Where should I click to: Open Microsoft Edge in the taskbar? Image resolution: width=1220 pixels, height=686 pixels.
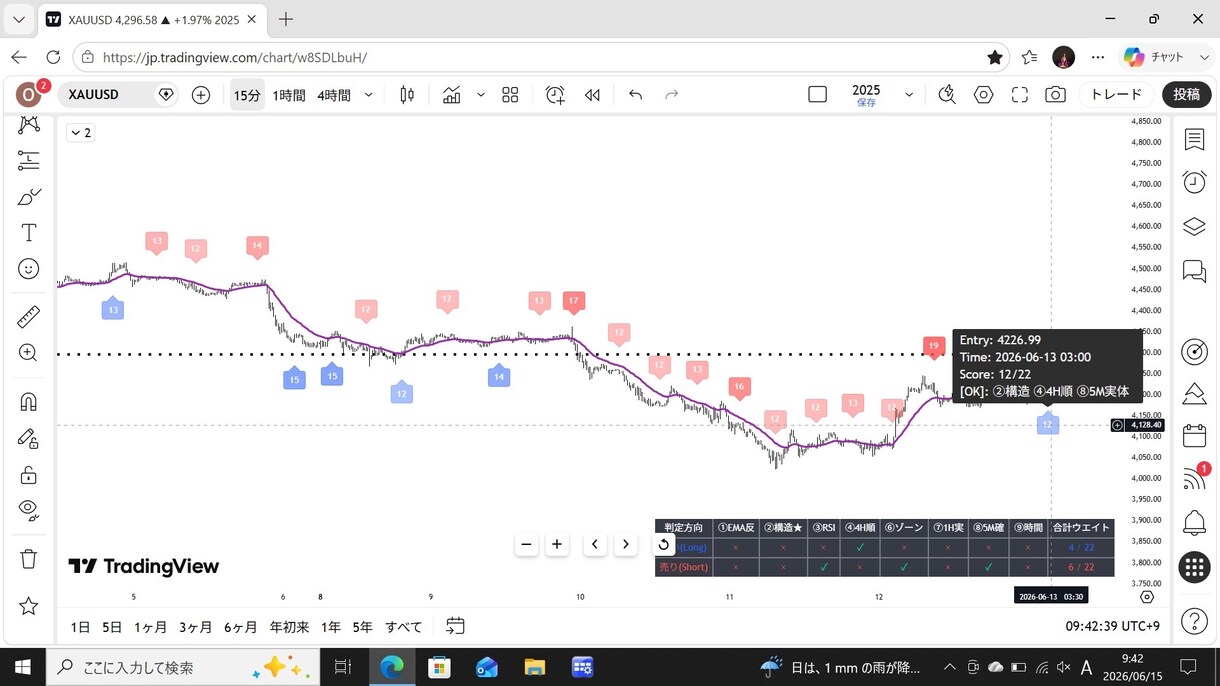click(391, 667)
